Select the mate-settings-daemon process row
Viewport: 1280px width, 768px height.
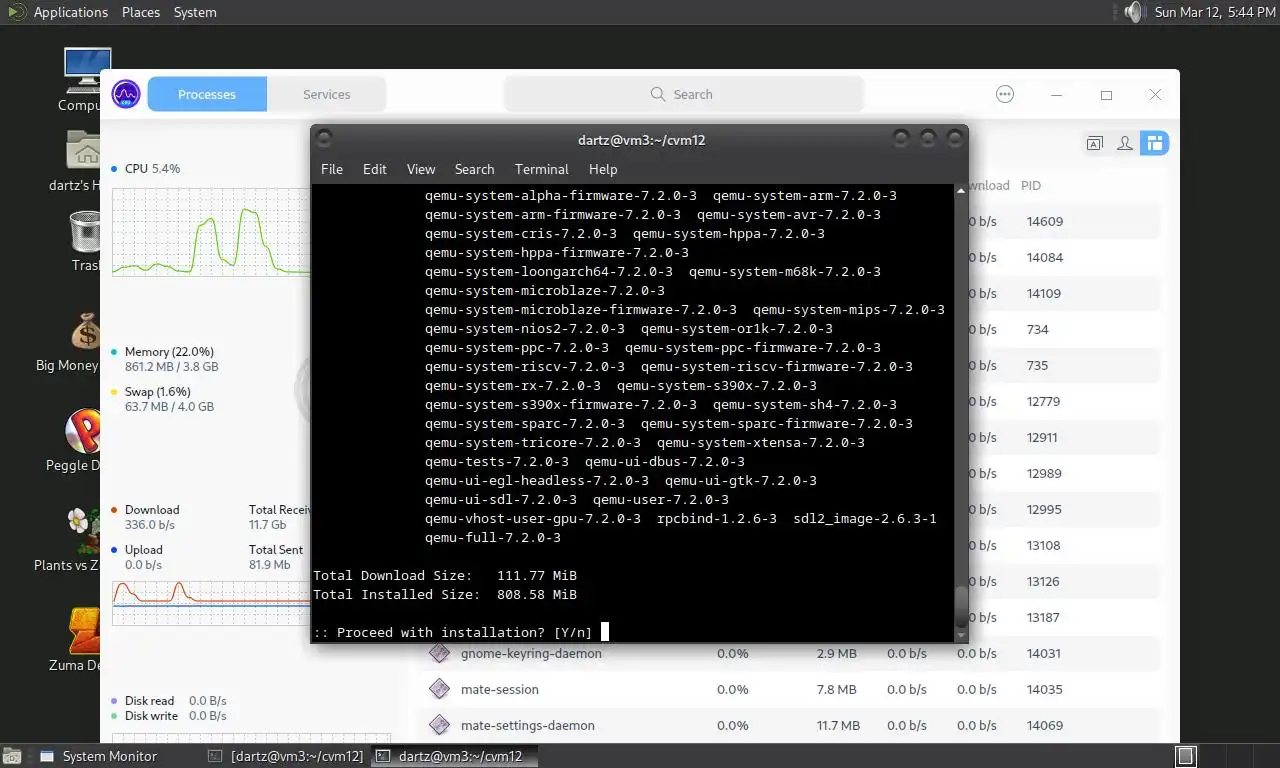coord(790,725)
